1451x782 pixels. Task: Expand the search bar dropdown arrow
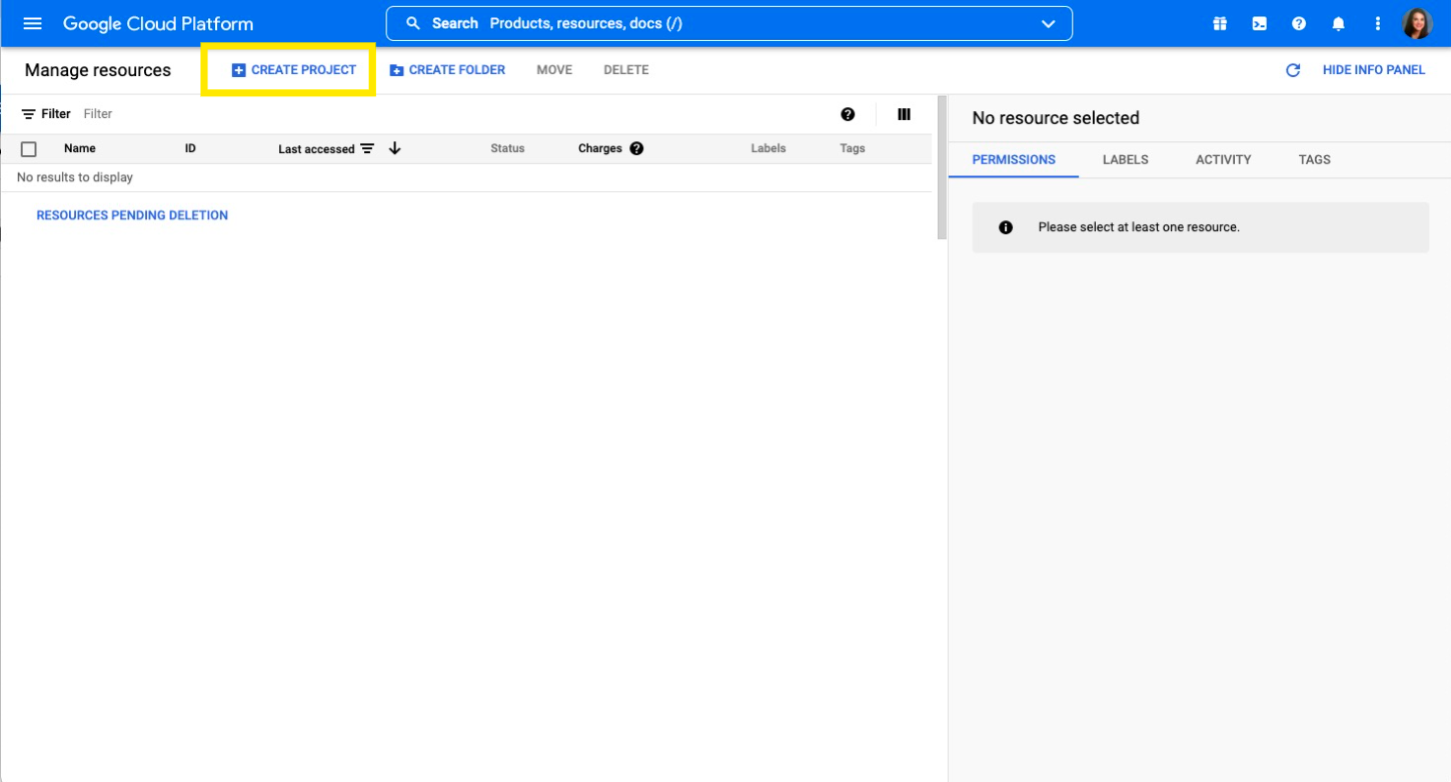(1048, 23)
